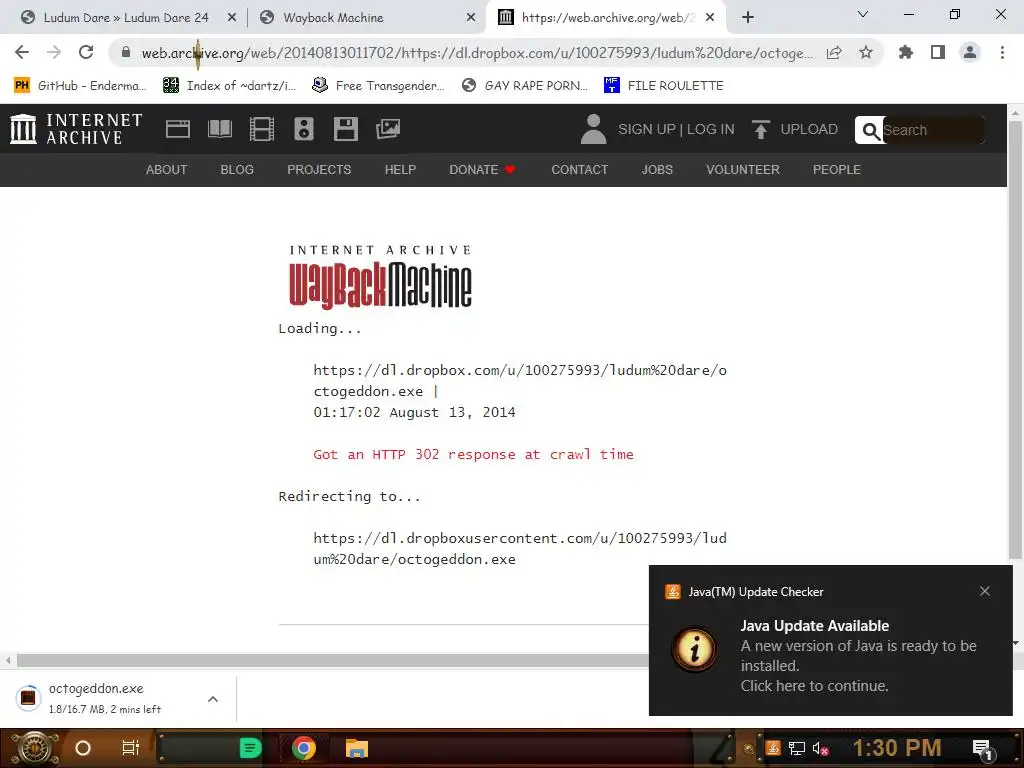Click the vertical page scrollbar

tap(1015, 340)
